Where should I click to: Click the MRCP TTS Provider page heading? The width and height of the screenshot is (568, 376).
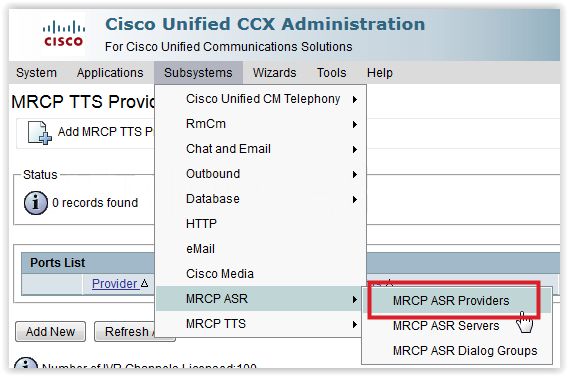[x=83, y=102]
